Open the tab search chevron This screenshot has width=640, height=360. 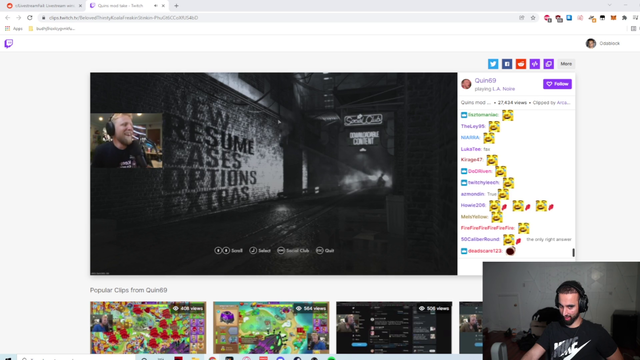click(x=609, y=5)
